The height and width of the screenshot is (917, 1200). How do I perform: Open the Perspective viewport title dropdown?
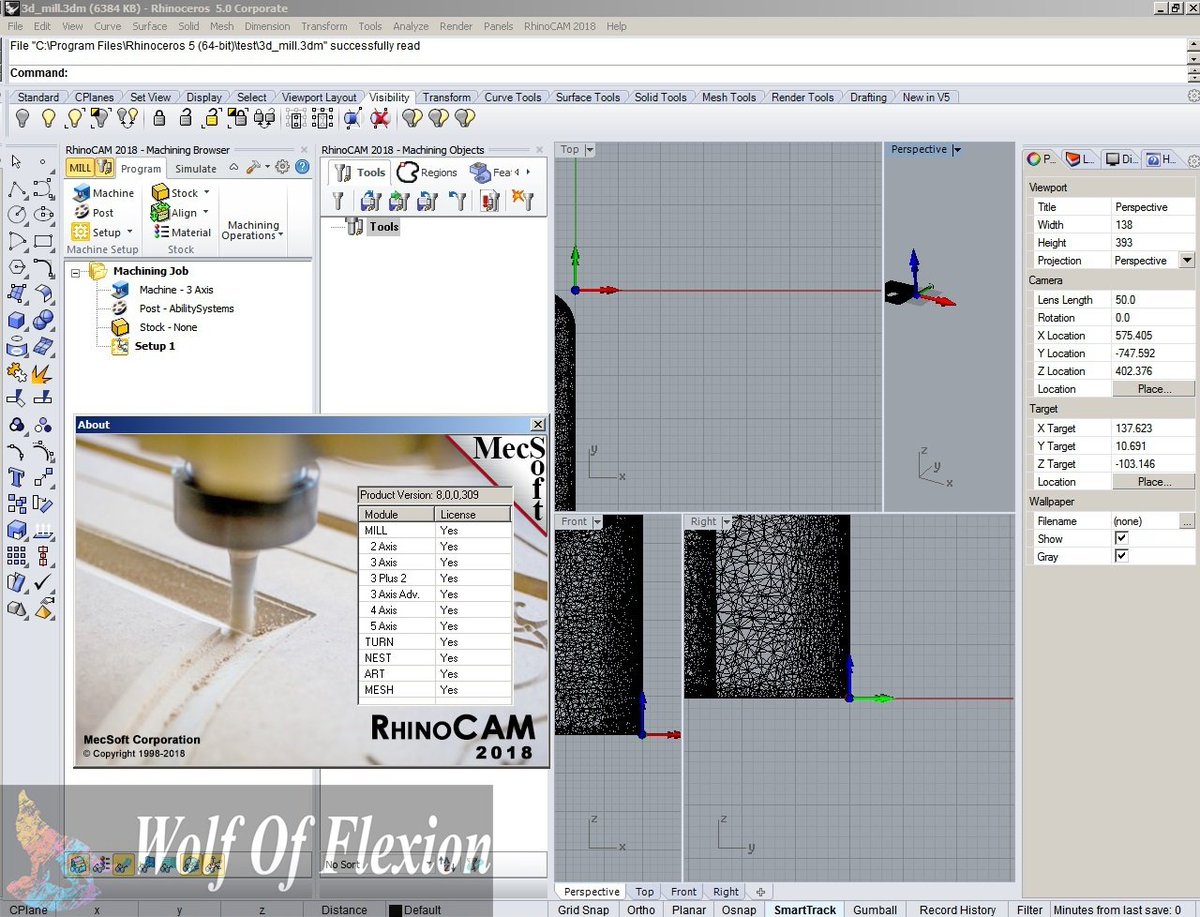point(957,150)
